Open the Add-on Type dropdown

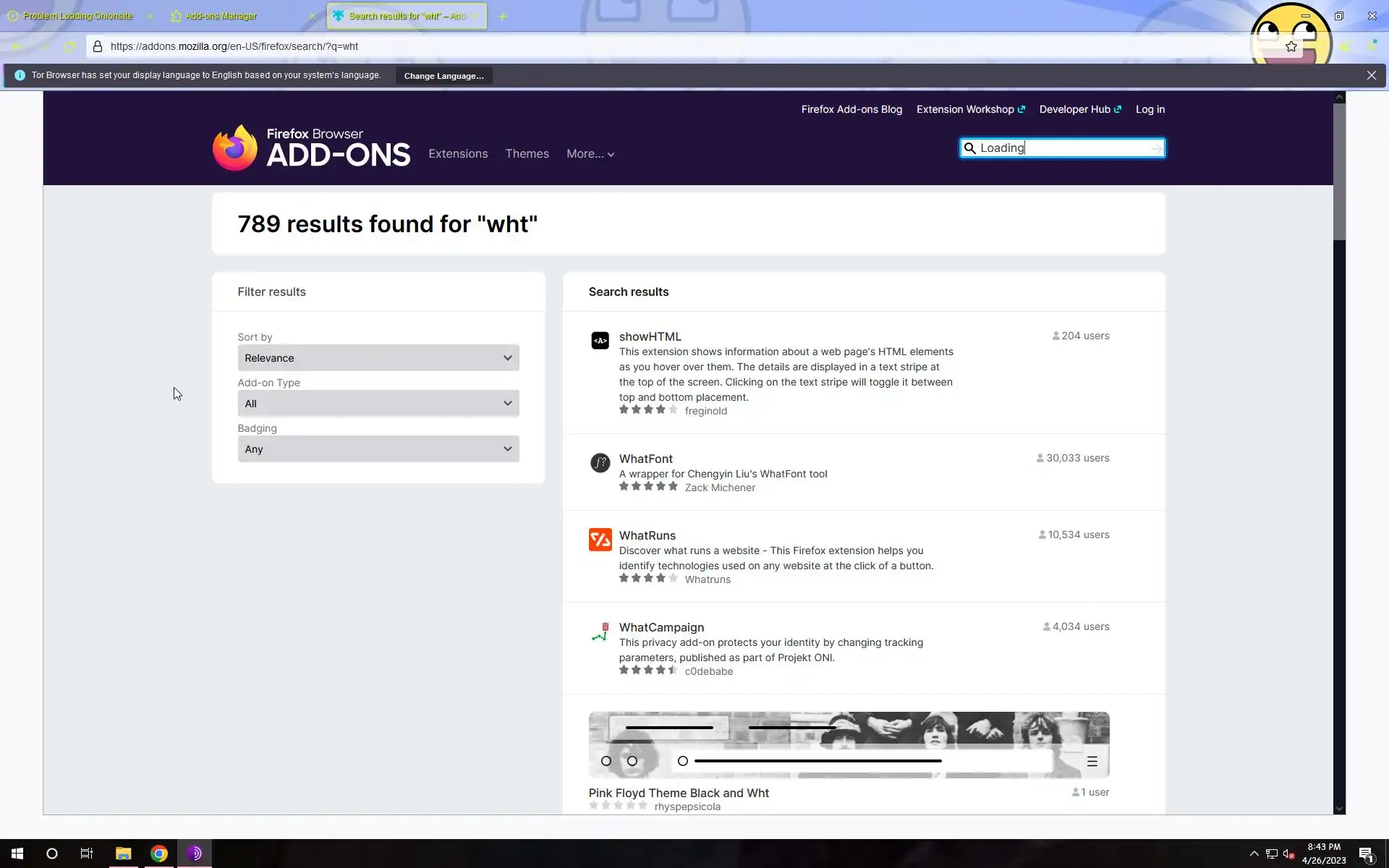coord(378,404)
